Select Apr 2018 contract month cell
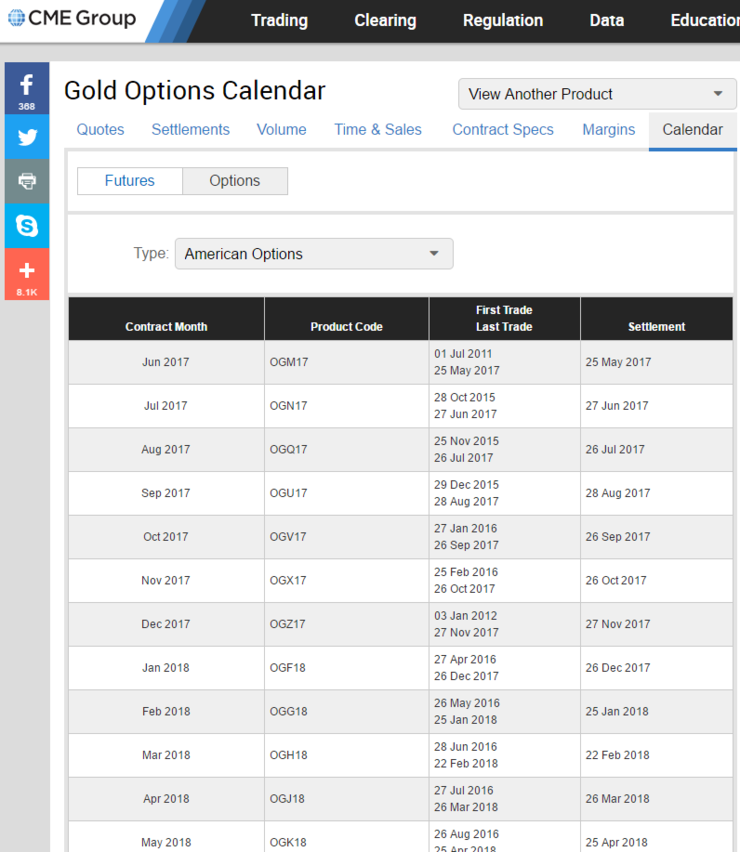The height and width of the screenshot is (852, 740). coord(166,799)
